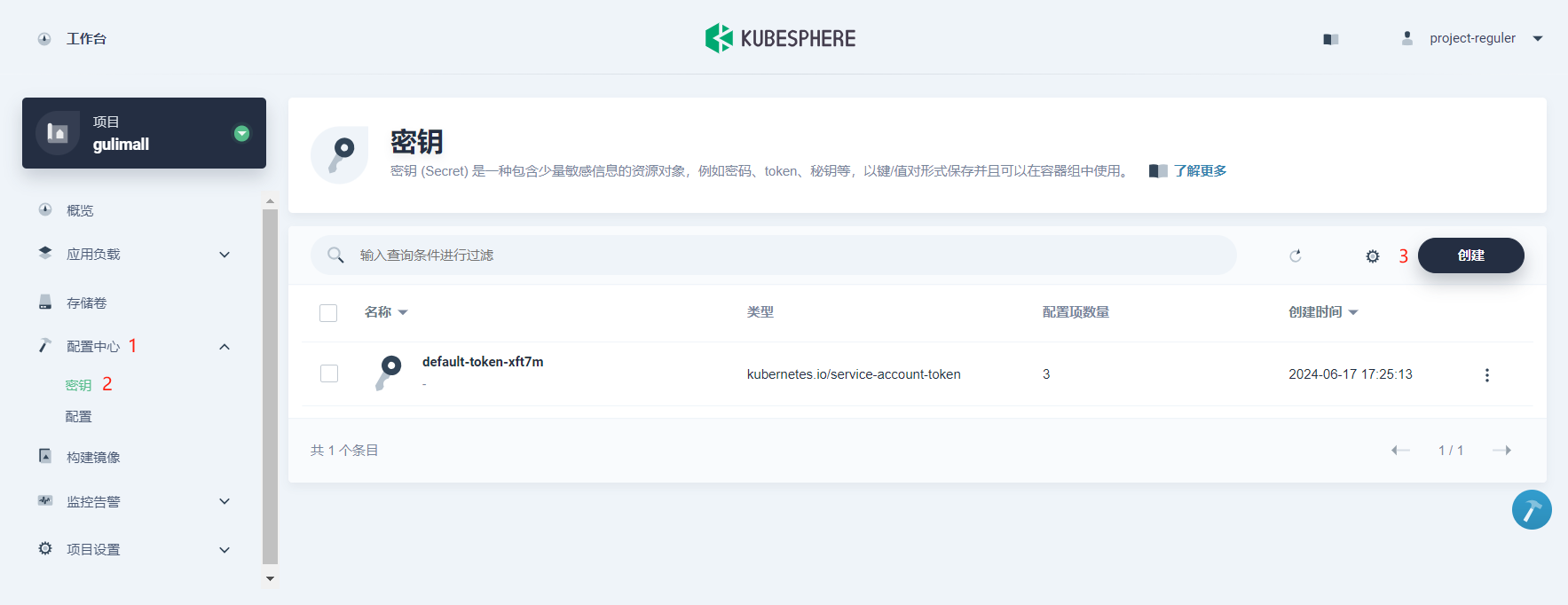Open the table column settings gear icon
This screenshot has width=1568, height=605.
(x=1373, y=256)
